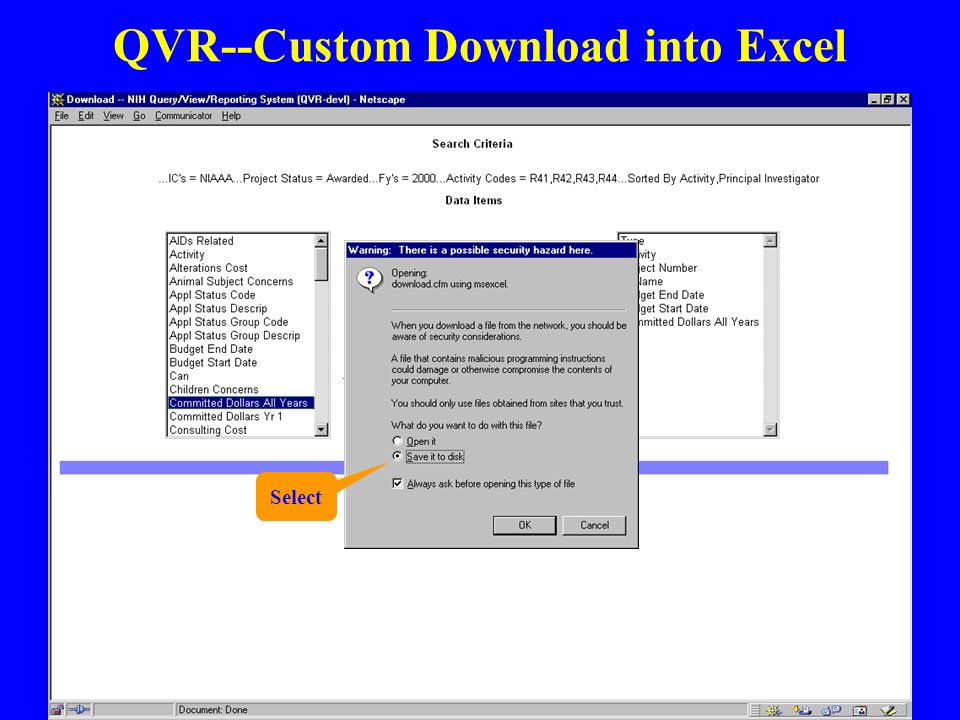Click down arrow of right selected items list

[x=771, y=430]
